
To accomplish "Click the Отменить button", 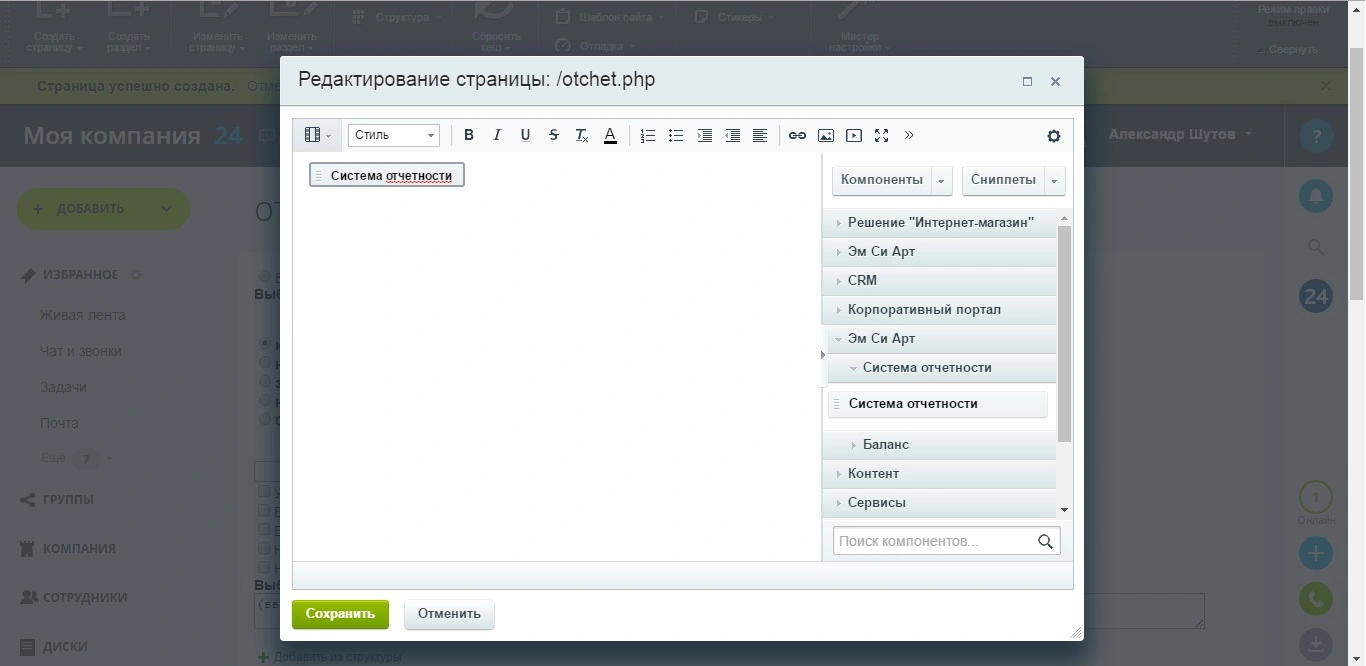I will [449, 614].
